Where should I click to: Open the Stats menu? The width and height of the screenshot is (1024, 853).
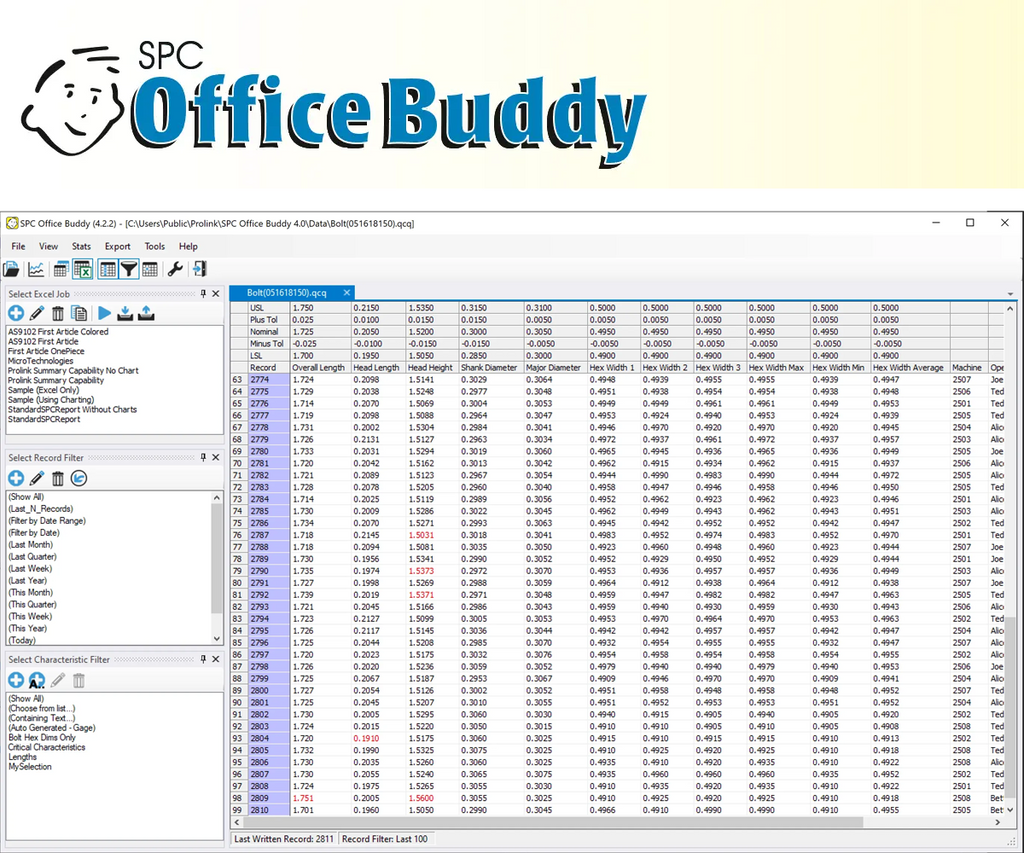click(81, 246)
